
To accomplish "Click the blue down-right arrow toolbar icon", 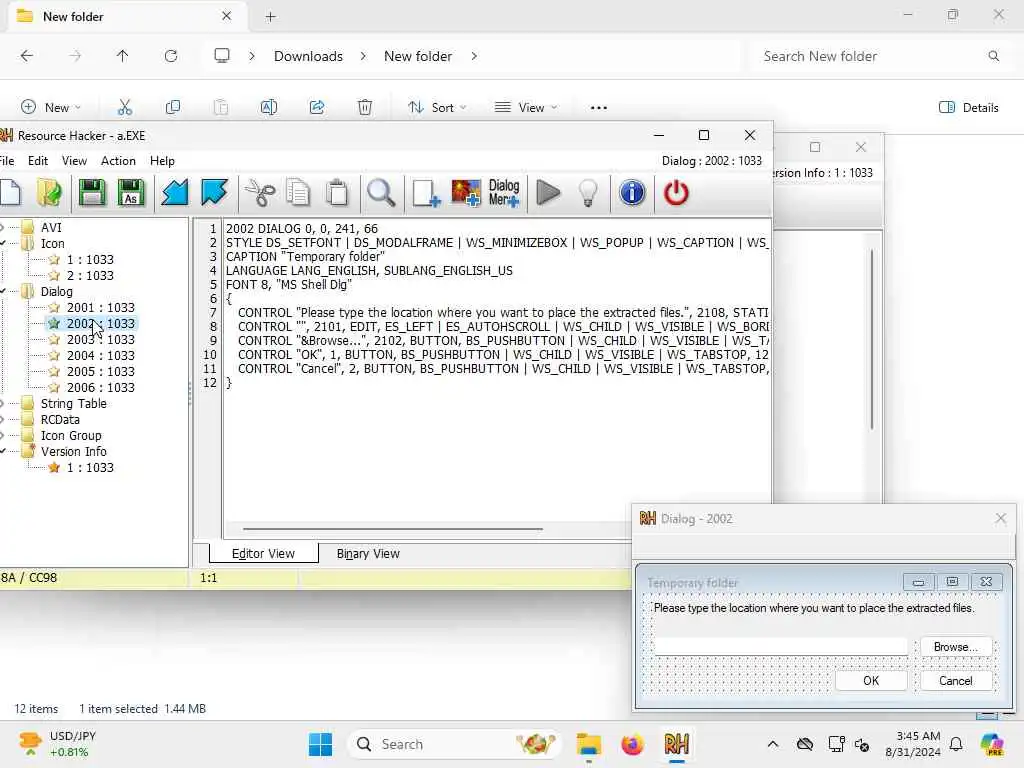I will coord(214,193).
